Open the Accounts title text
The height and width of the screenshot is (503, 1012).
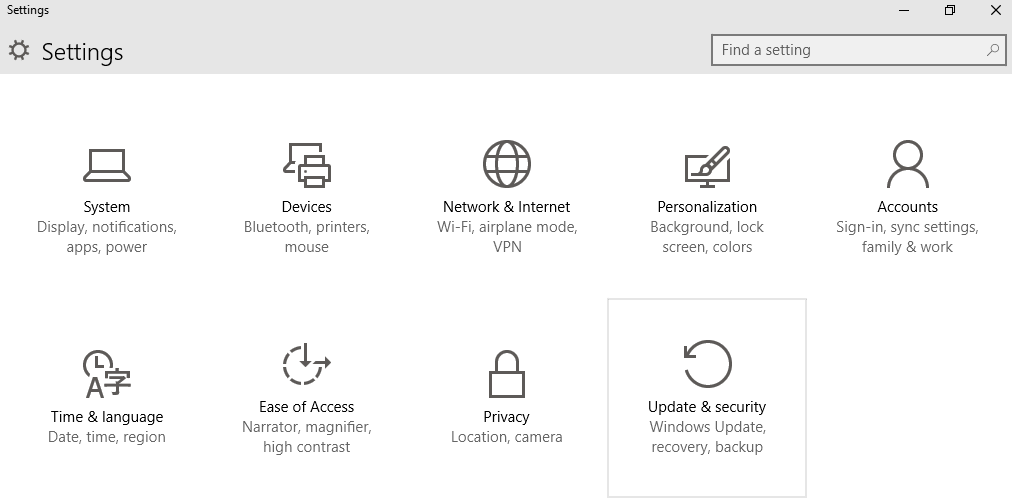(907, 207)
